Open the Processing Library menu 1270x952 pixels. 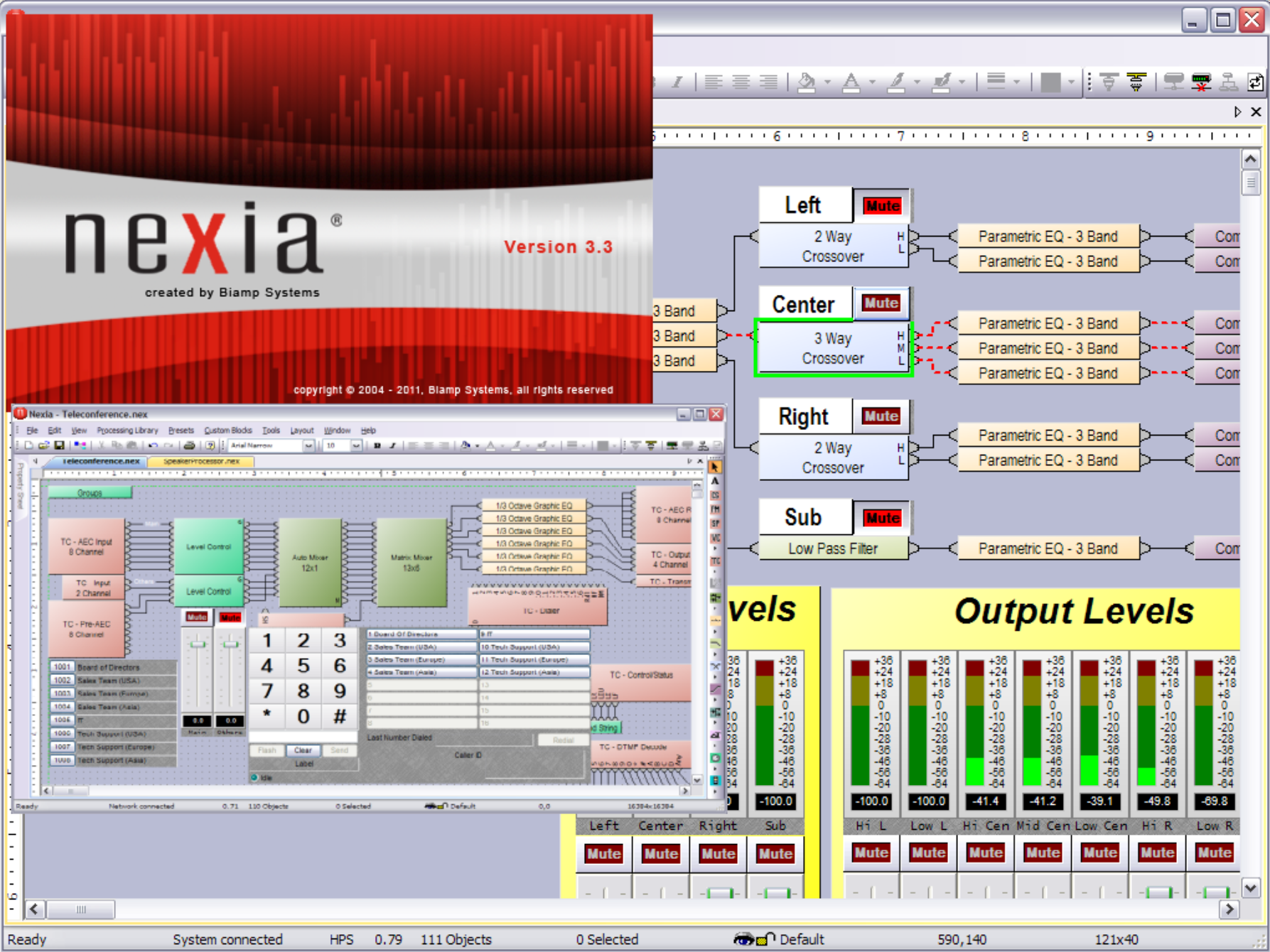pos(127,431)
